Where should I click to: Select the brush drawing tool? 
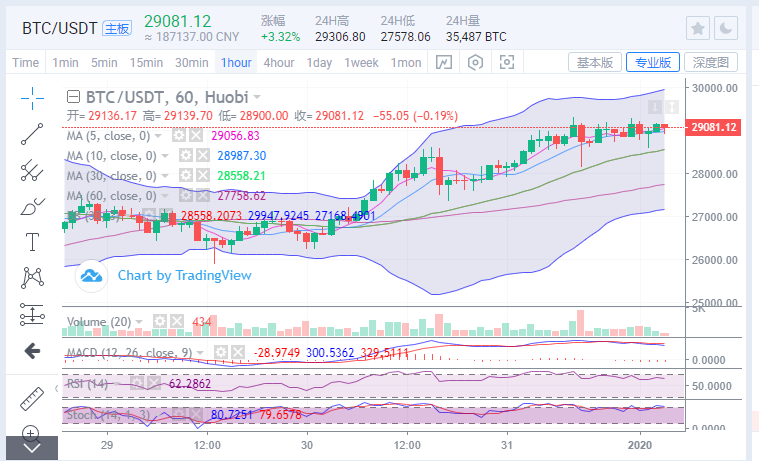pyautogui.click(x=32, y=208)
